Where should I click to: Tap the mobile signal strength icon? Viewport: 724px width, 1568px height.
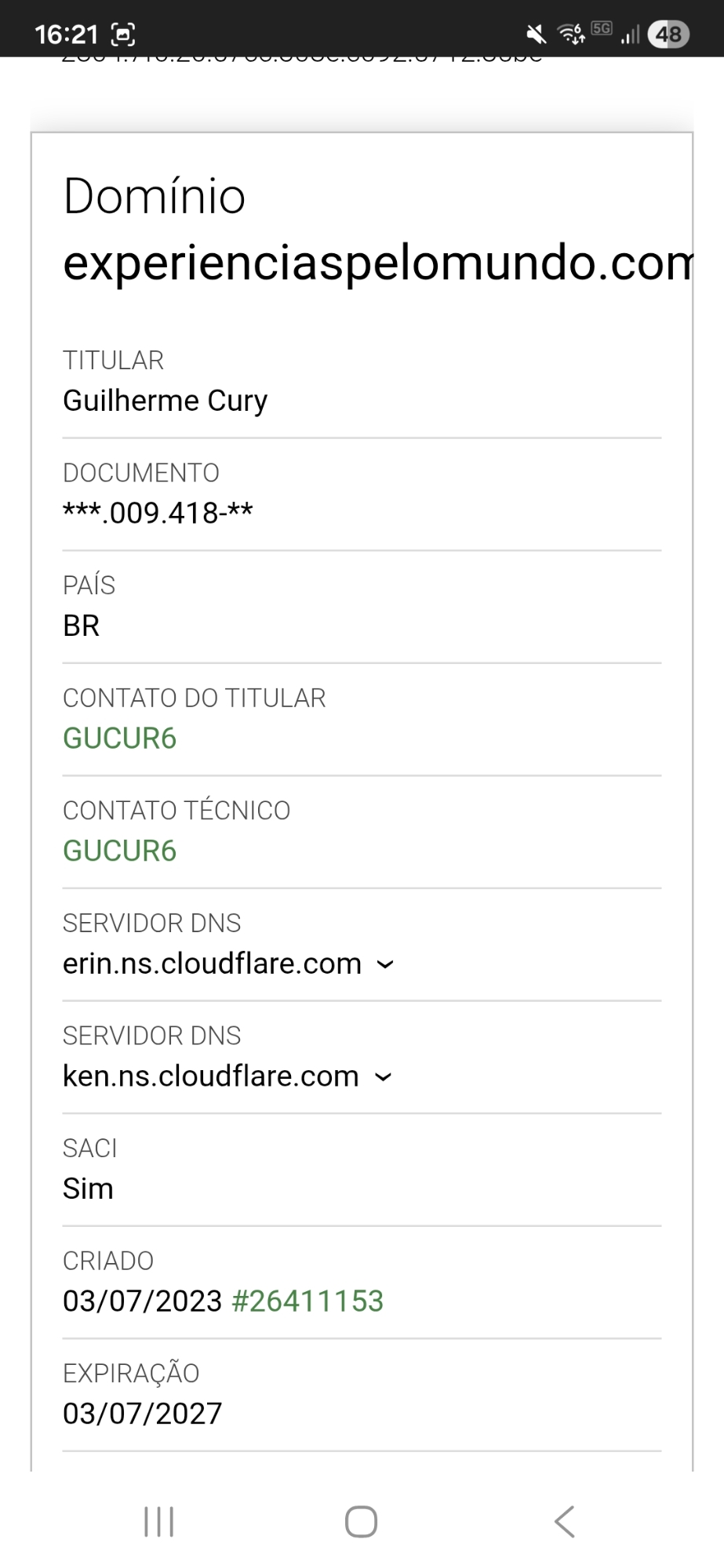(x=630, y=34)
